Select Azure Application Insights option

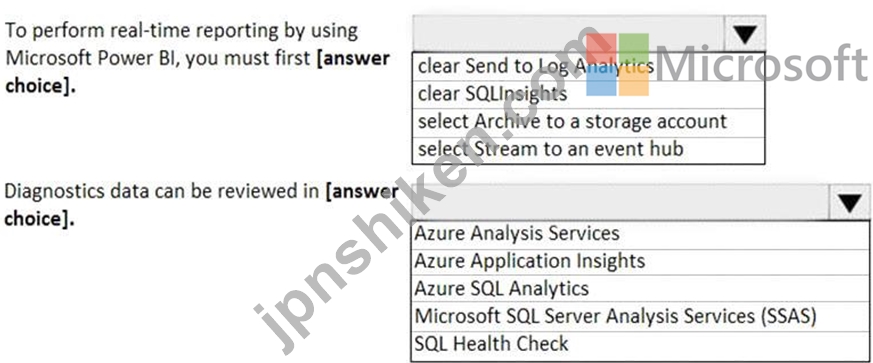click(640, 262)
